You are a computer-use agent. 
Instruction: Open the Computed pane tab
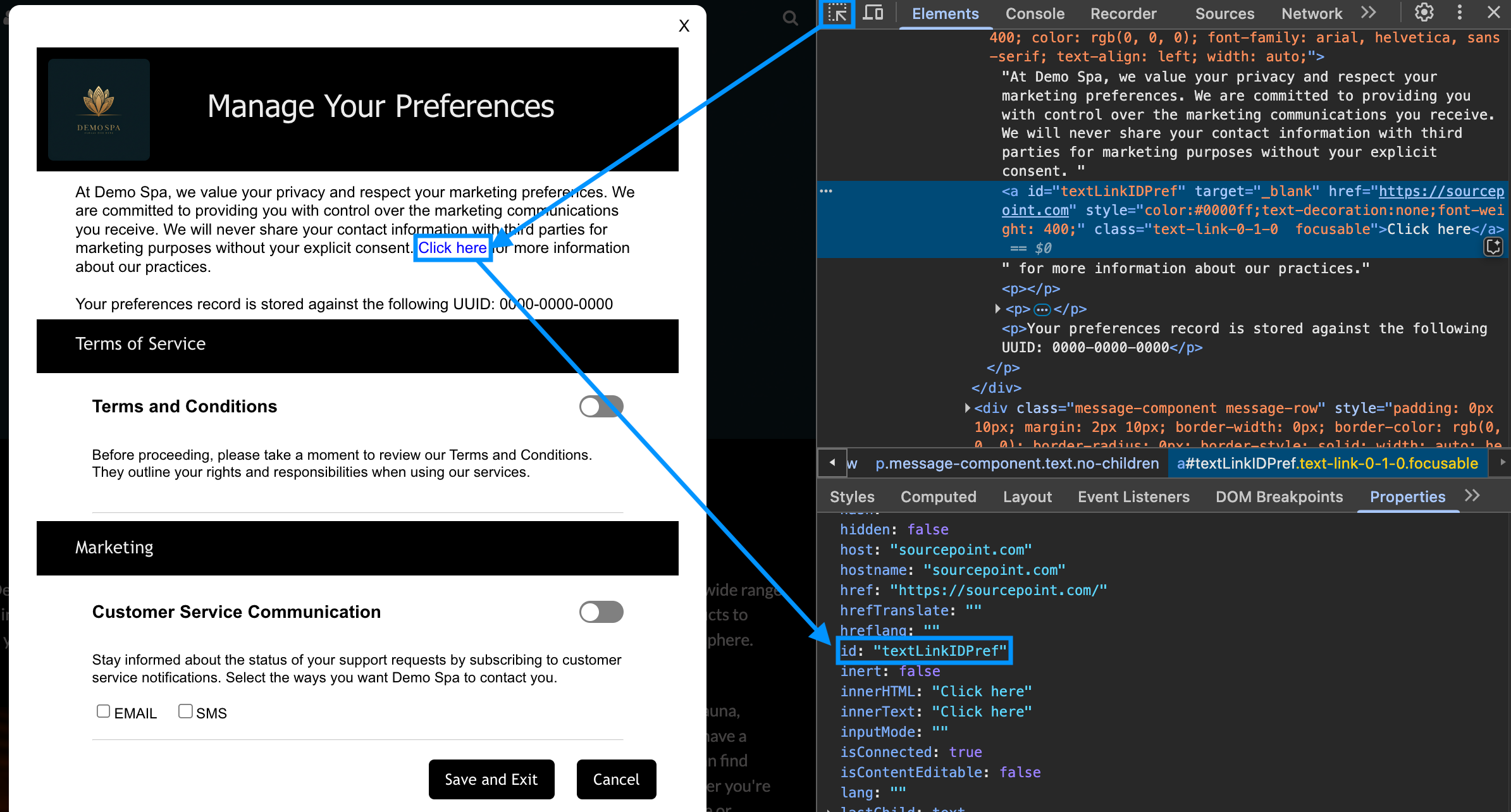click(938, 497)
